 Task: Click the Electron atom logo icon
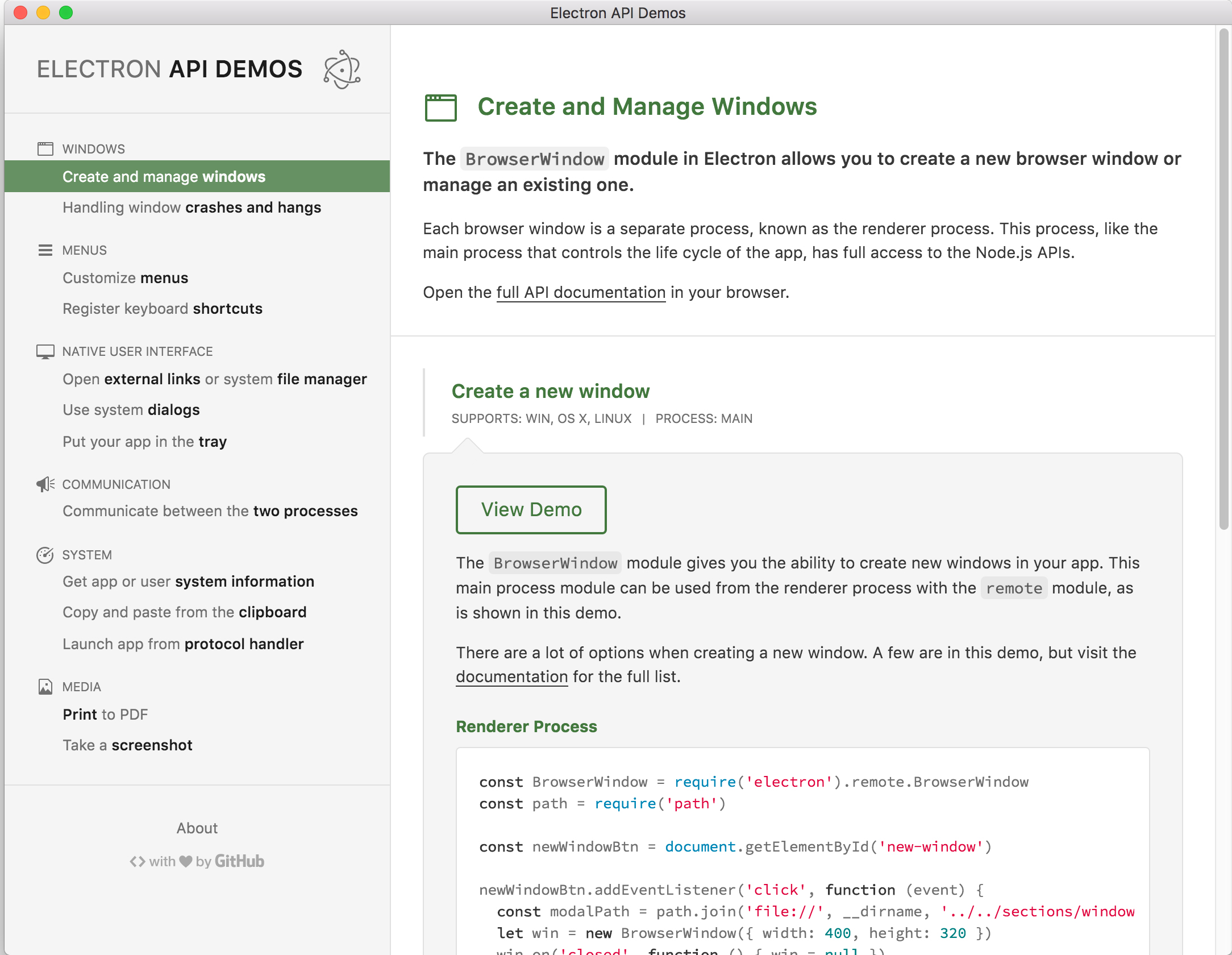pos(342,69)
